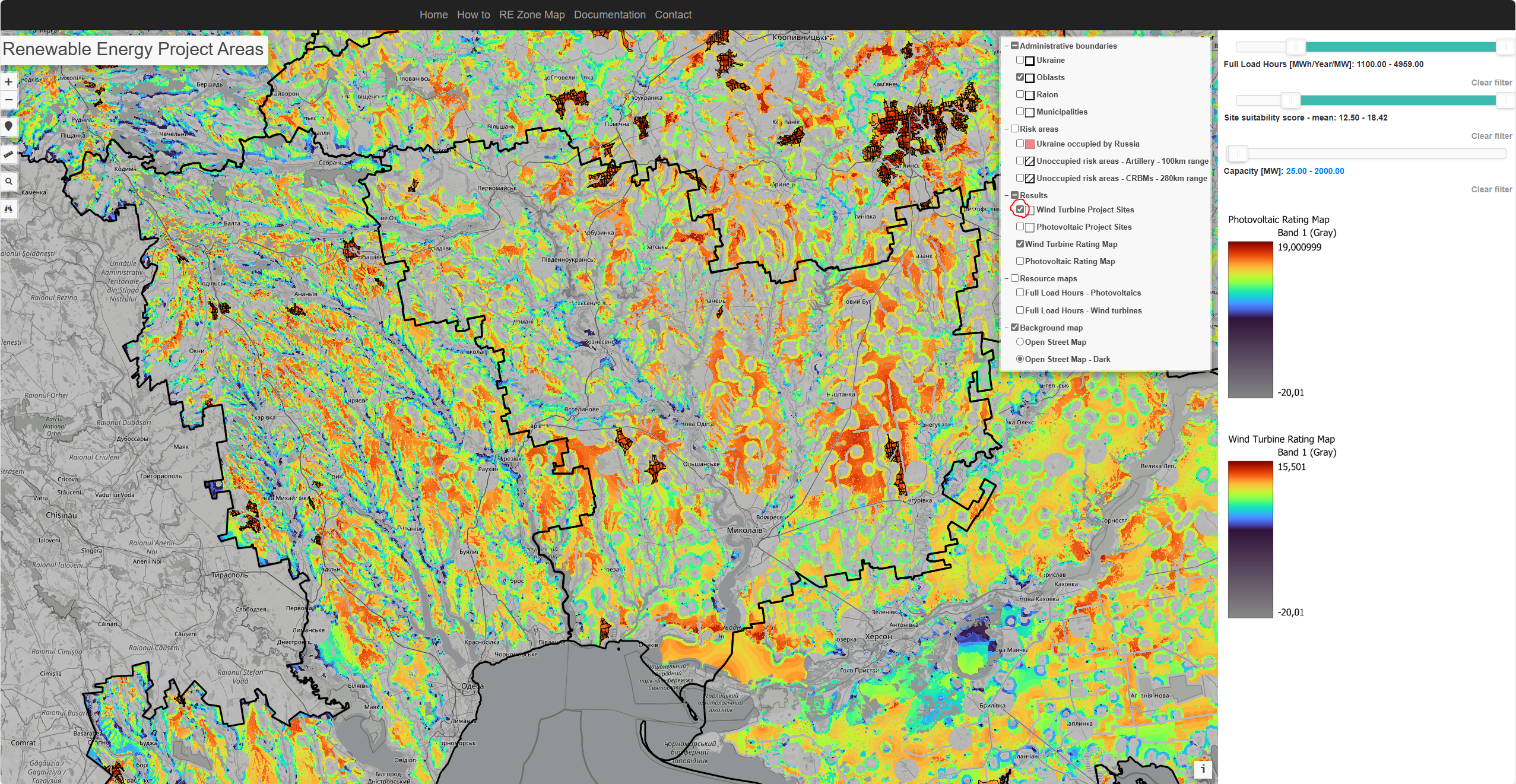Enable Photovoltaic Project Sites checkbox

coord(1020,227)
